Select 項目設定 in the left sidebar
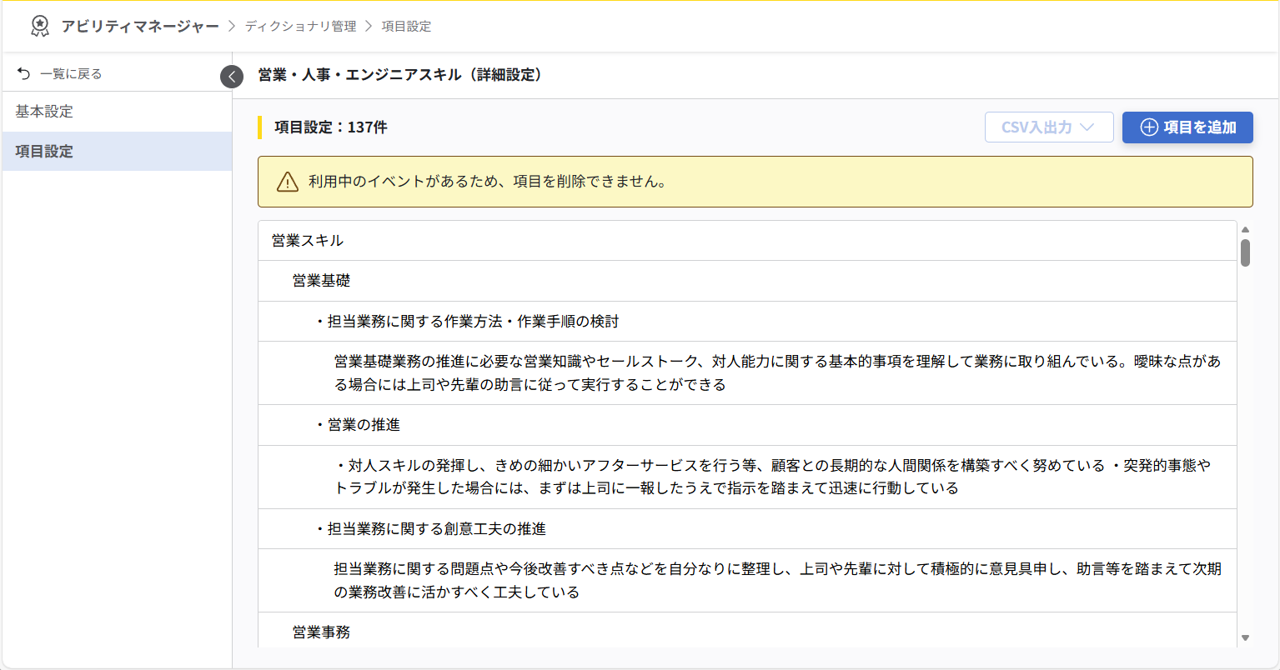This screenshot has height=670, width=1280. click(45, 150)
